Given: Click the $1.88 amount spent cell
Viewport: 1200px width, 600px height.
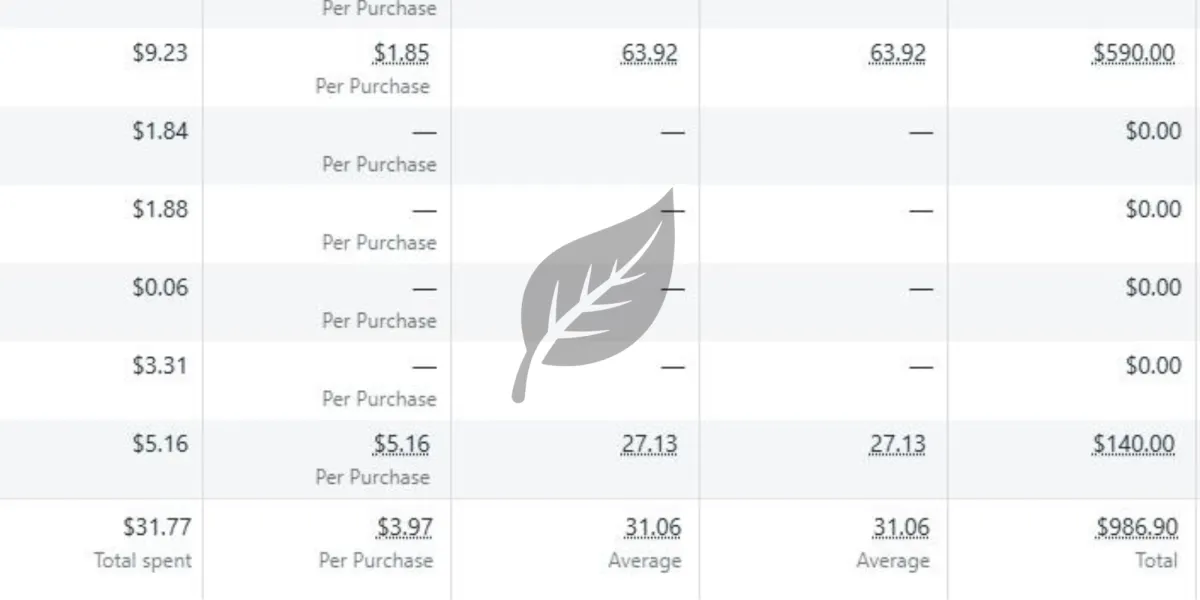Looking at the screenshot, I should tap(160, 209).
